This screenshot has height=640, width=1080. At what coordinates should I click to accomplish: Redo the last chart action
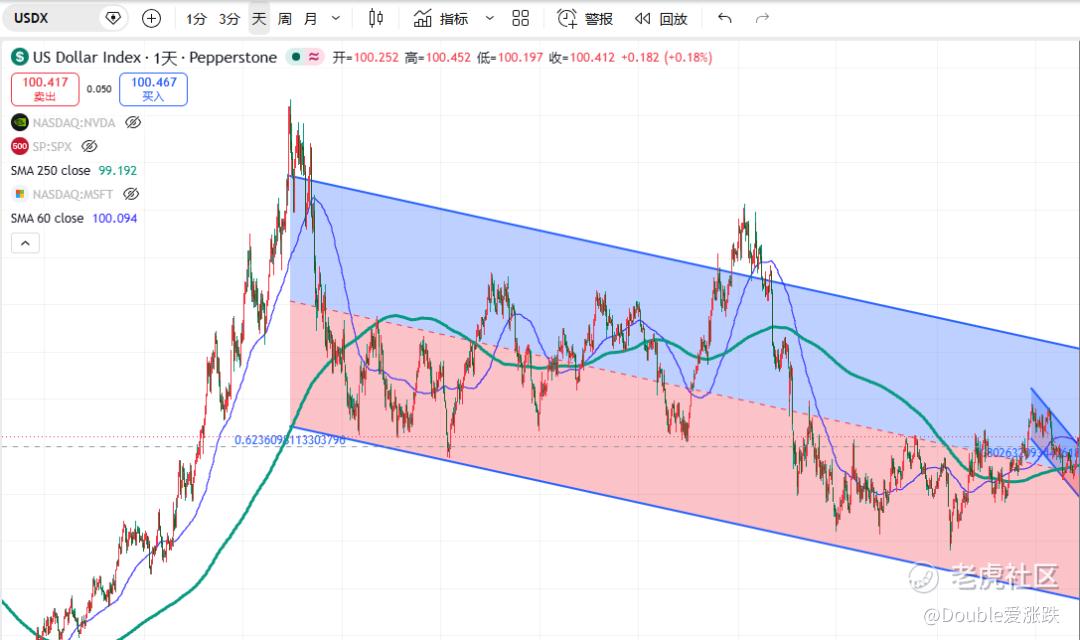[x=762, y=19]
